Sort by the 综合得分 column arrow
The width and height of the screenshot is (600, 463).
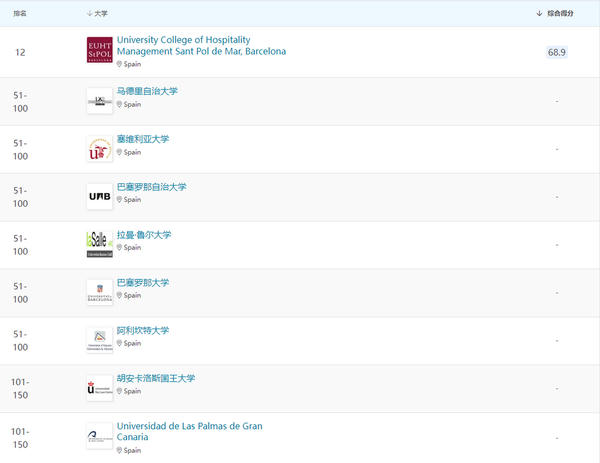539,13
